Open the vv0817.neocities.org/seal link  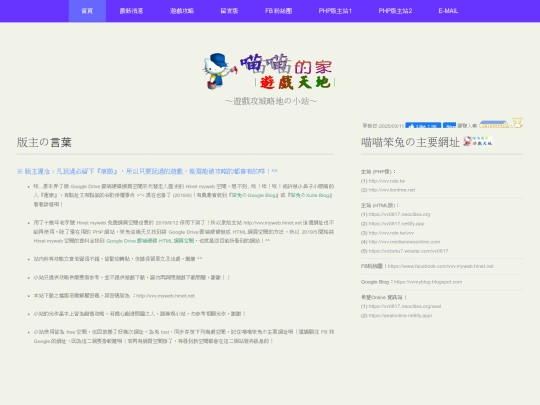click(x=405, y=306)
